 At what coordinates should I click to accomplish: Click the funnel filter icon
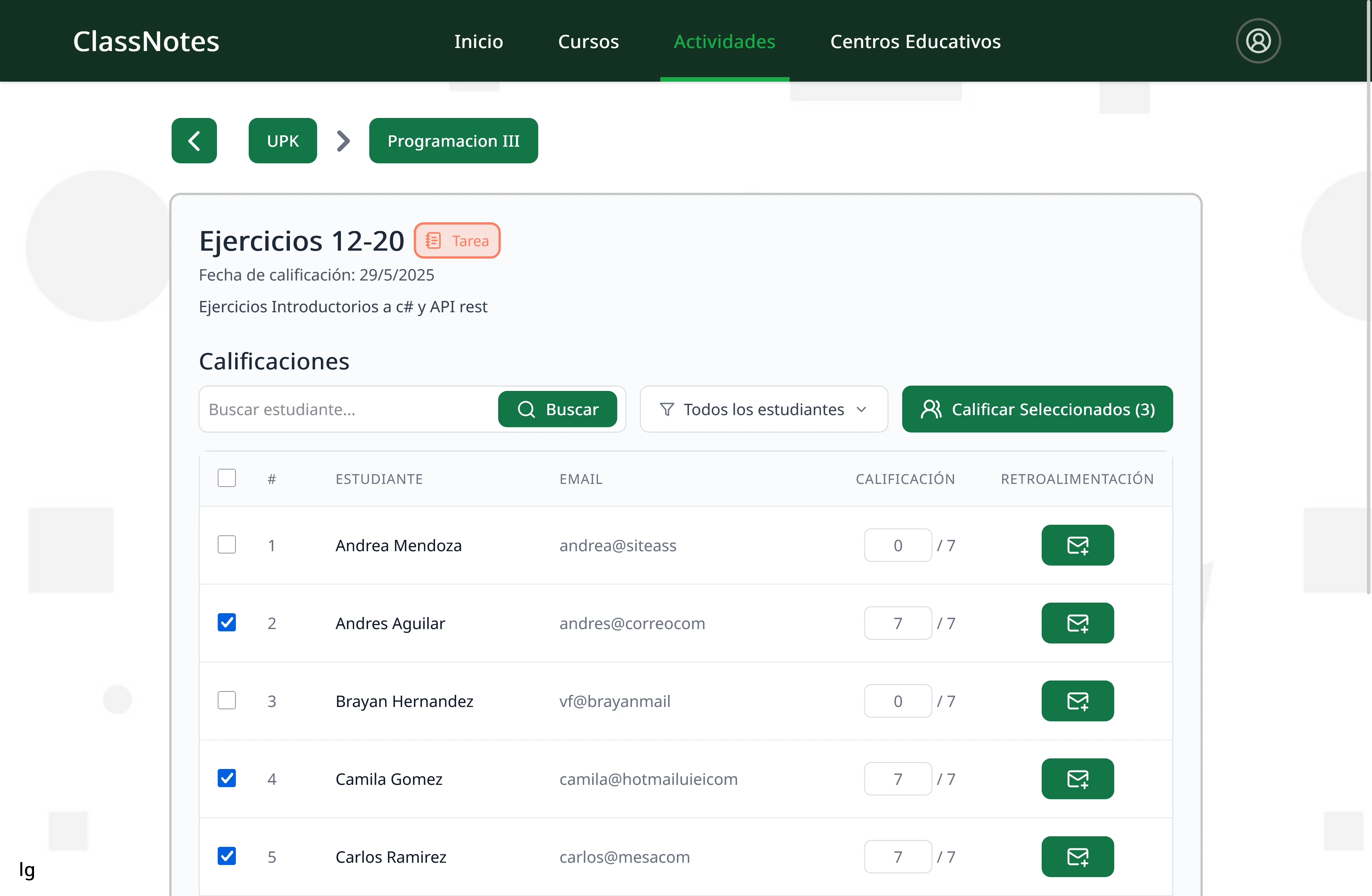click(x=667, y=409)
